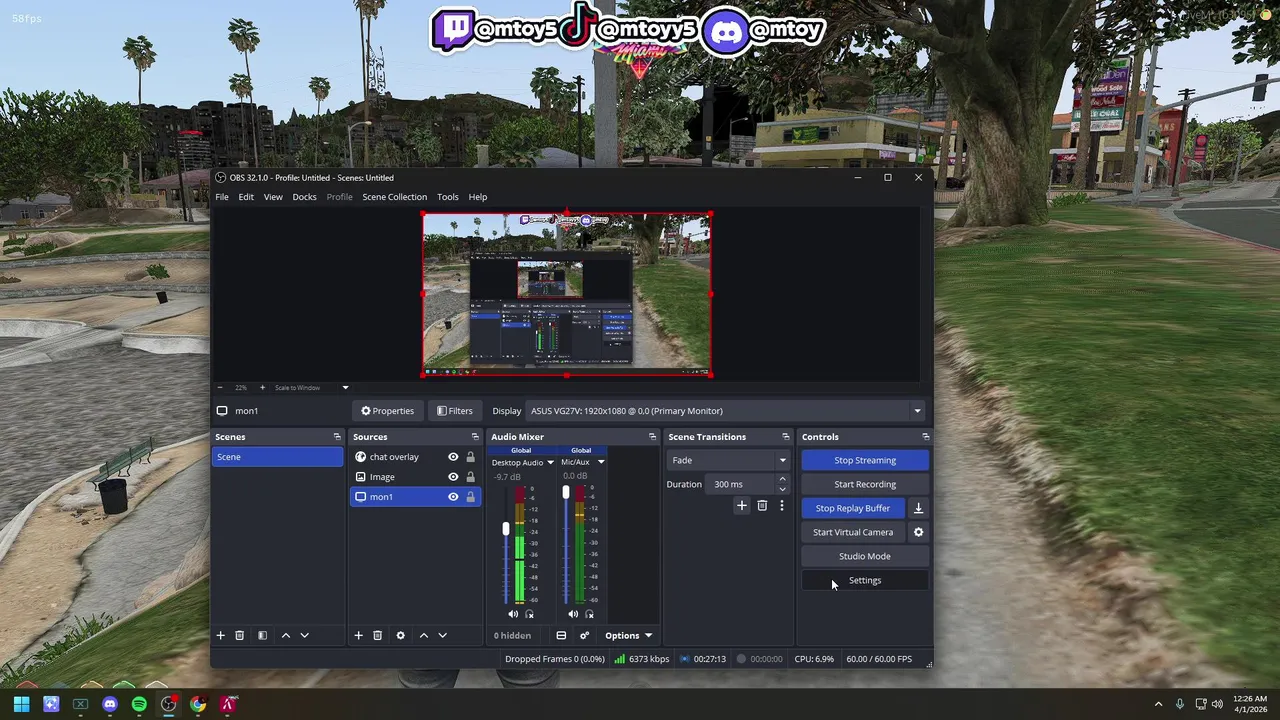Stop the Replay Buffer
The width and height of the screenshot is (1280, 720).
point(853,508)
